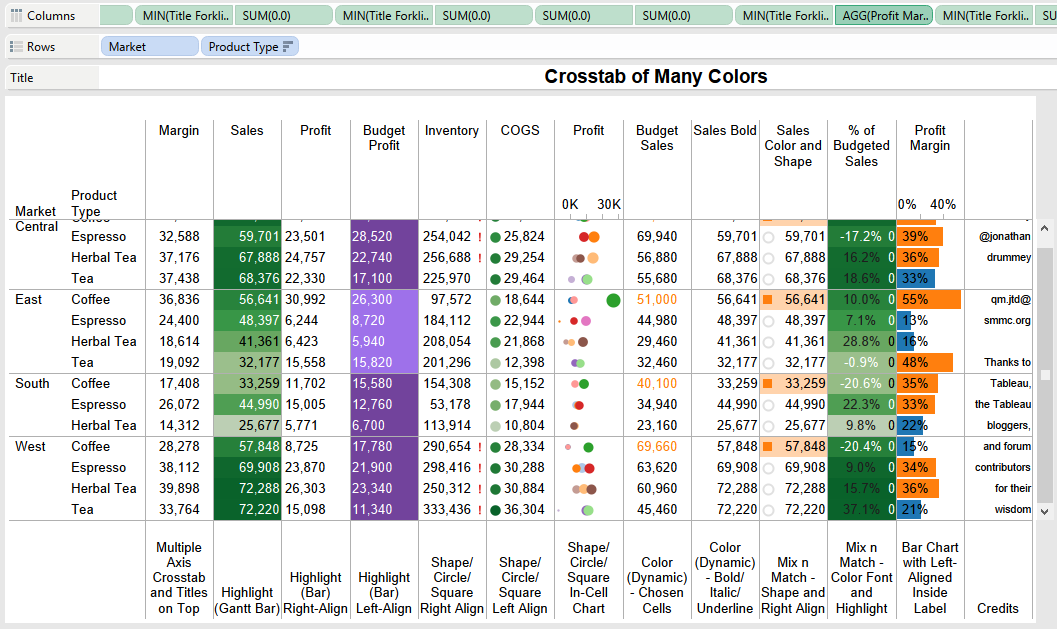This screenshot has height=629, width=1057.
Task: Select the Budget Profit column header
Action: [384, 138]
